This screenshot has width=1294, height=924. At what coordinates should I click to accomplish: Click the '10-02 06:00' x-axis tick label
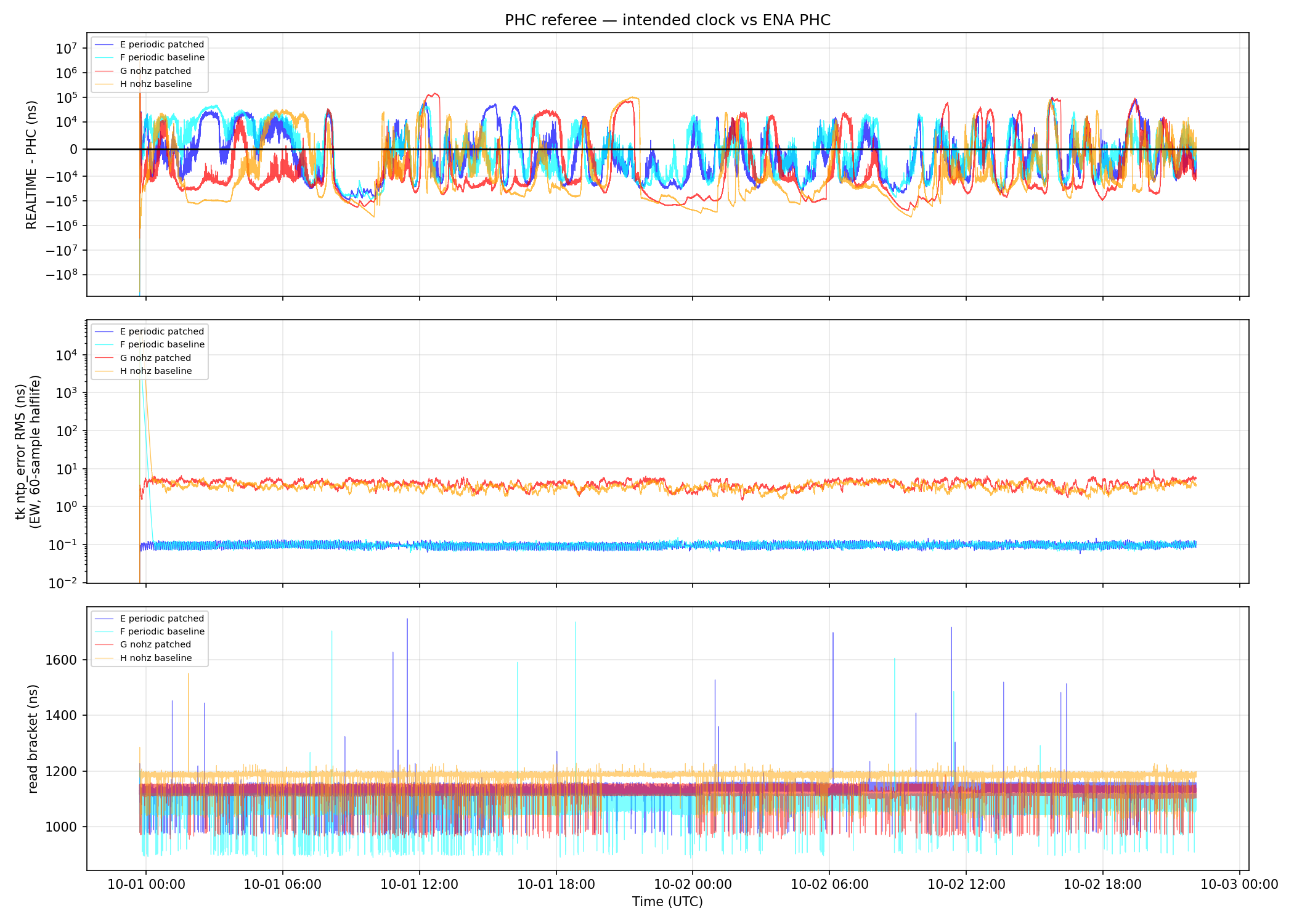tap(829, 885)
